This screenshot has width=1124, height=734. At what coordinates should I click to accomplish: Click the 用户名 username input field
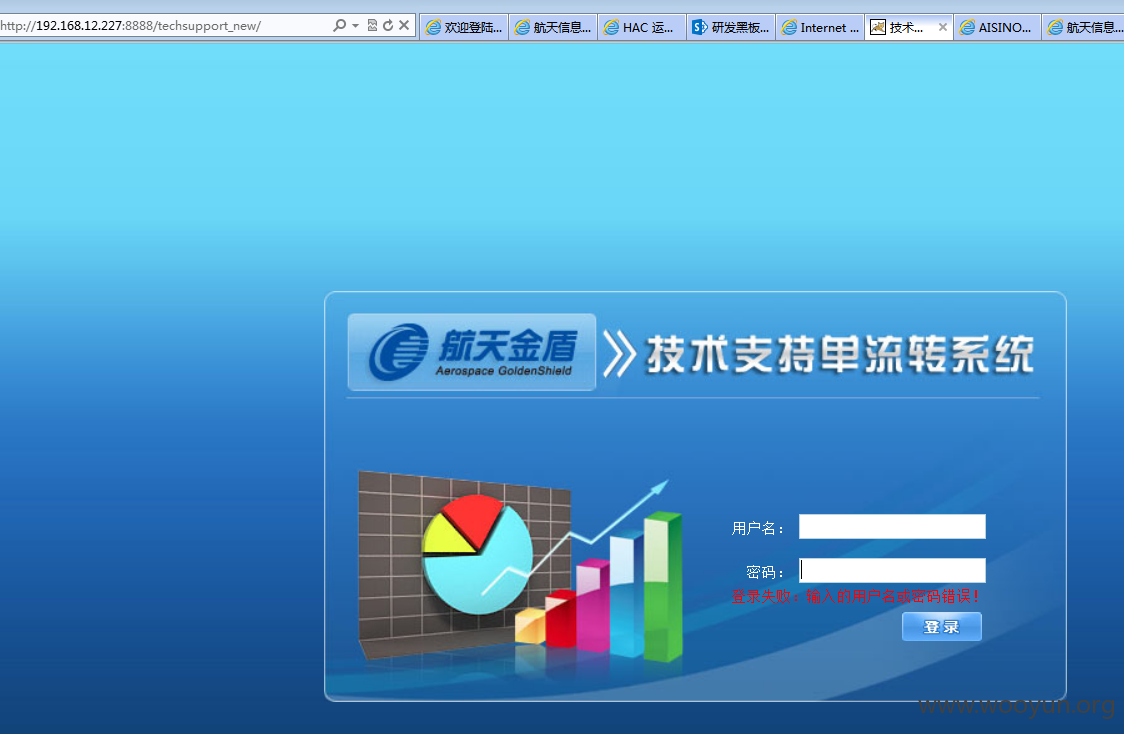(892, 527)
